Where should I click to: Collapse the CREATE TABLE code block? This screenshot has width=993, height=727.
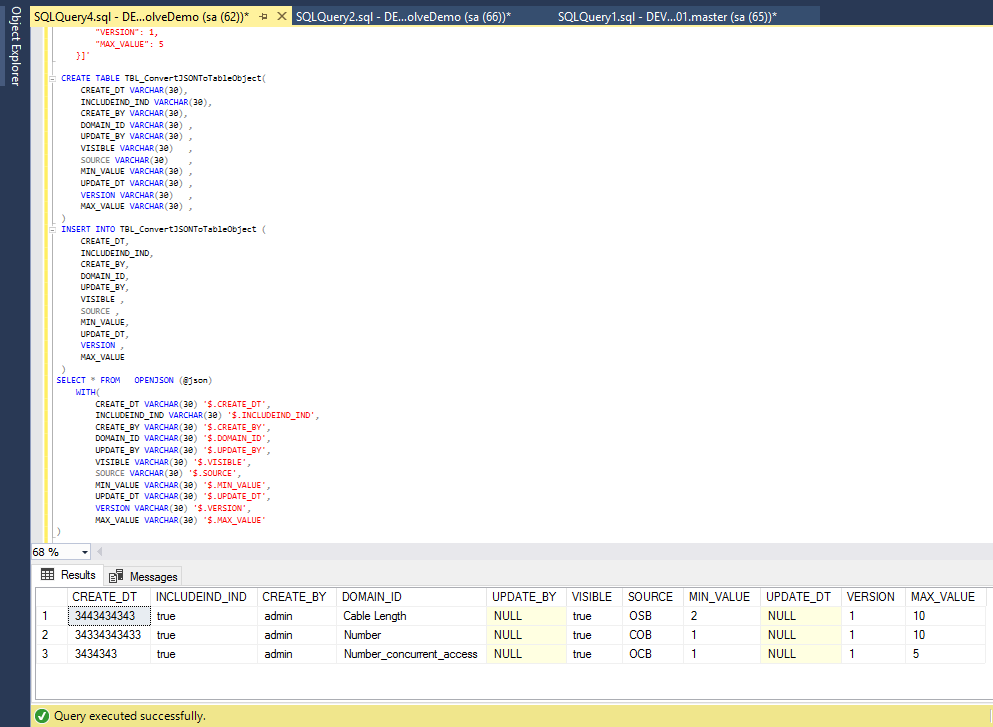pyautogui.click(x=52, y=79)
